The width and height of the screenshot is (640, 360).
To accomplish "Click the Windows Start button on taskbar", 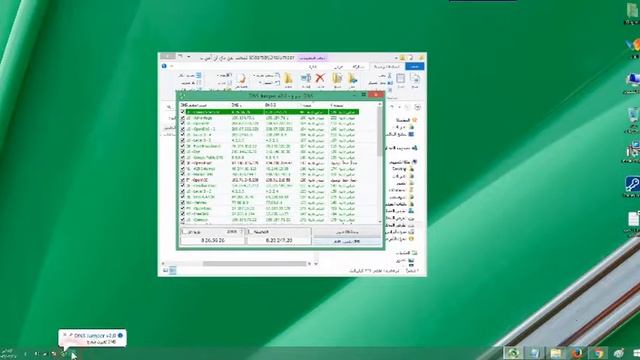I will tap(636, 353).
